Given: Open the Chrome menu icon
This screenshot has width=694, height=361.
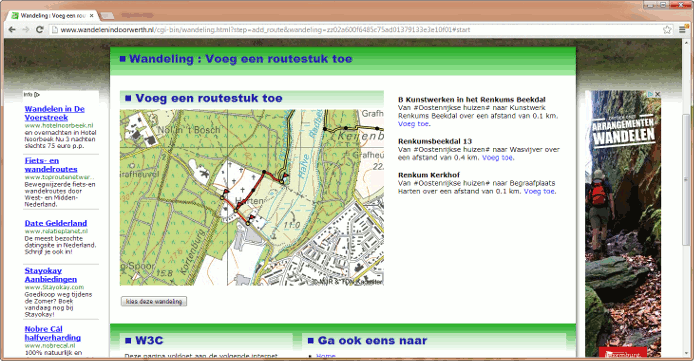Looking at the screenshot, I should pyautogui.click(x=683, y=30).
